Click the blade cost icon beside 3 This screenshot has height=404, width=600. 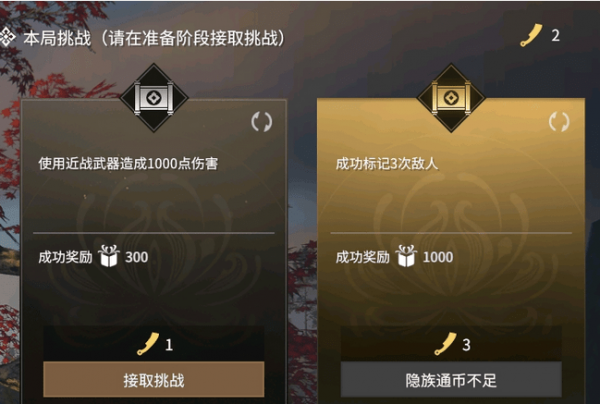click(x=445, y=344)
